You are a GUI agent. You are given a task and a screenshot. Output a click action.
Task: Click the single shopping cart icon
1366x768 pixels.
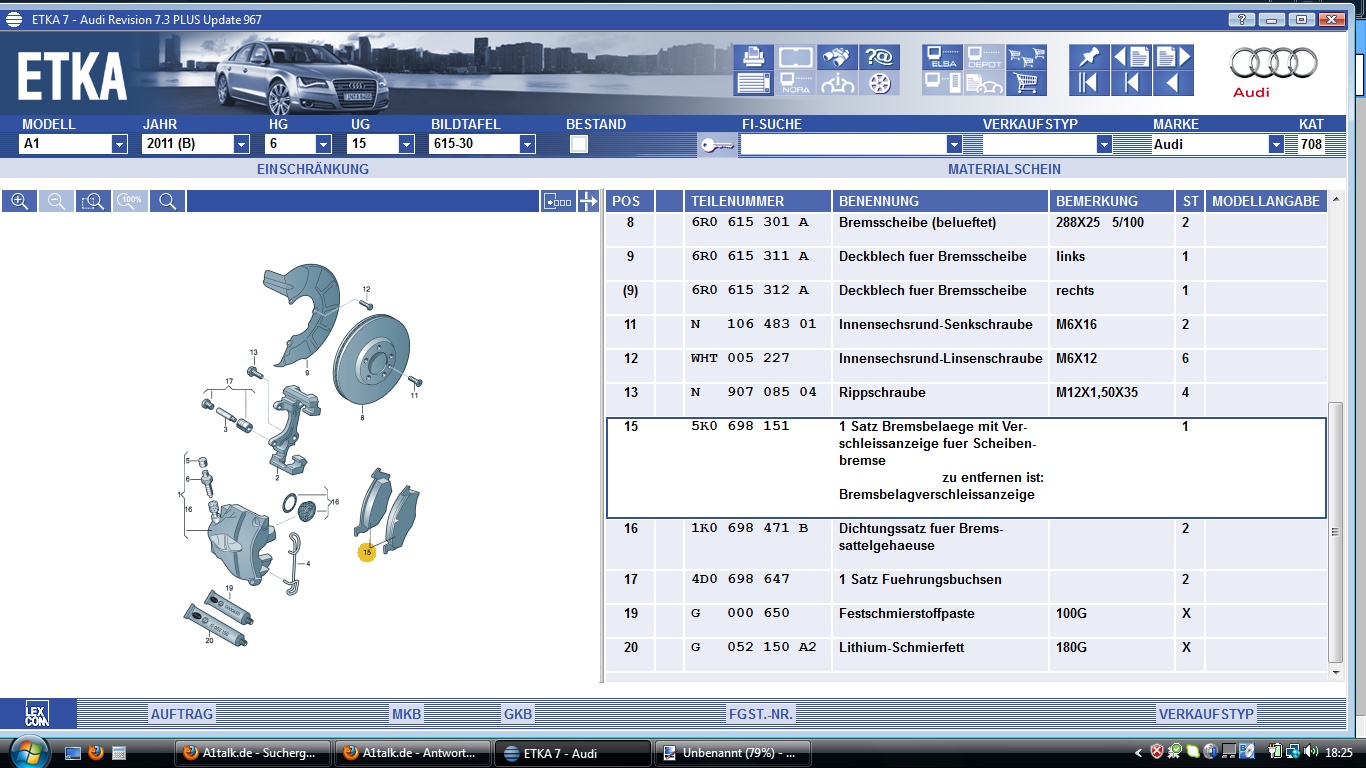tap(1026, 83)
